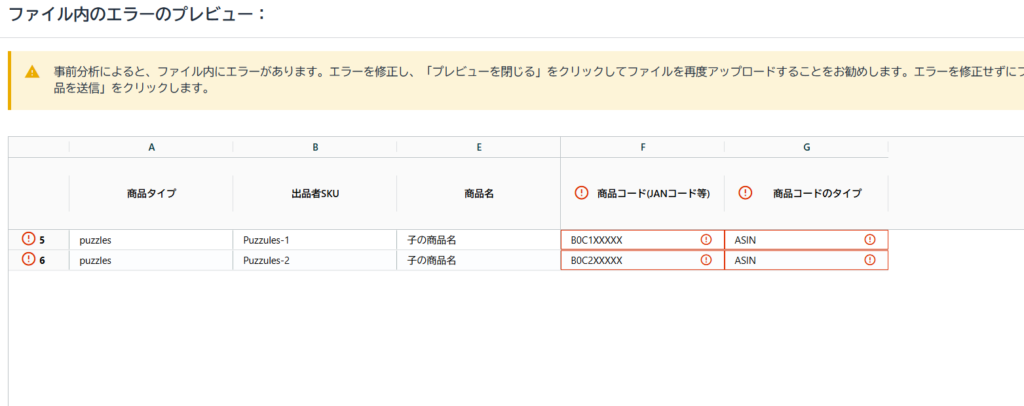This screenshot has height=406, width=1024.
Task: Click error icon in 商品コード(JANコード等) header
Action: tap(581, 193)
